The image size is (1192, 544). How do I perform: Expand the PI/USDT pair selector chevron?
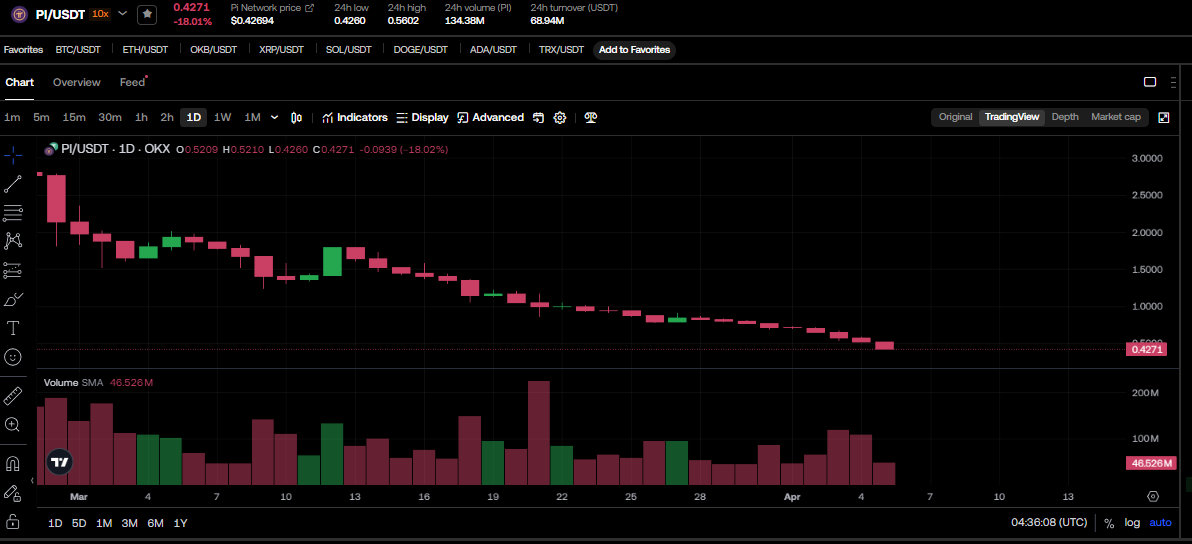coord(122,14)
